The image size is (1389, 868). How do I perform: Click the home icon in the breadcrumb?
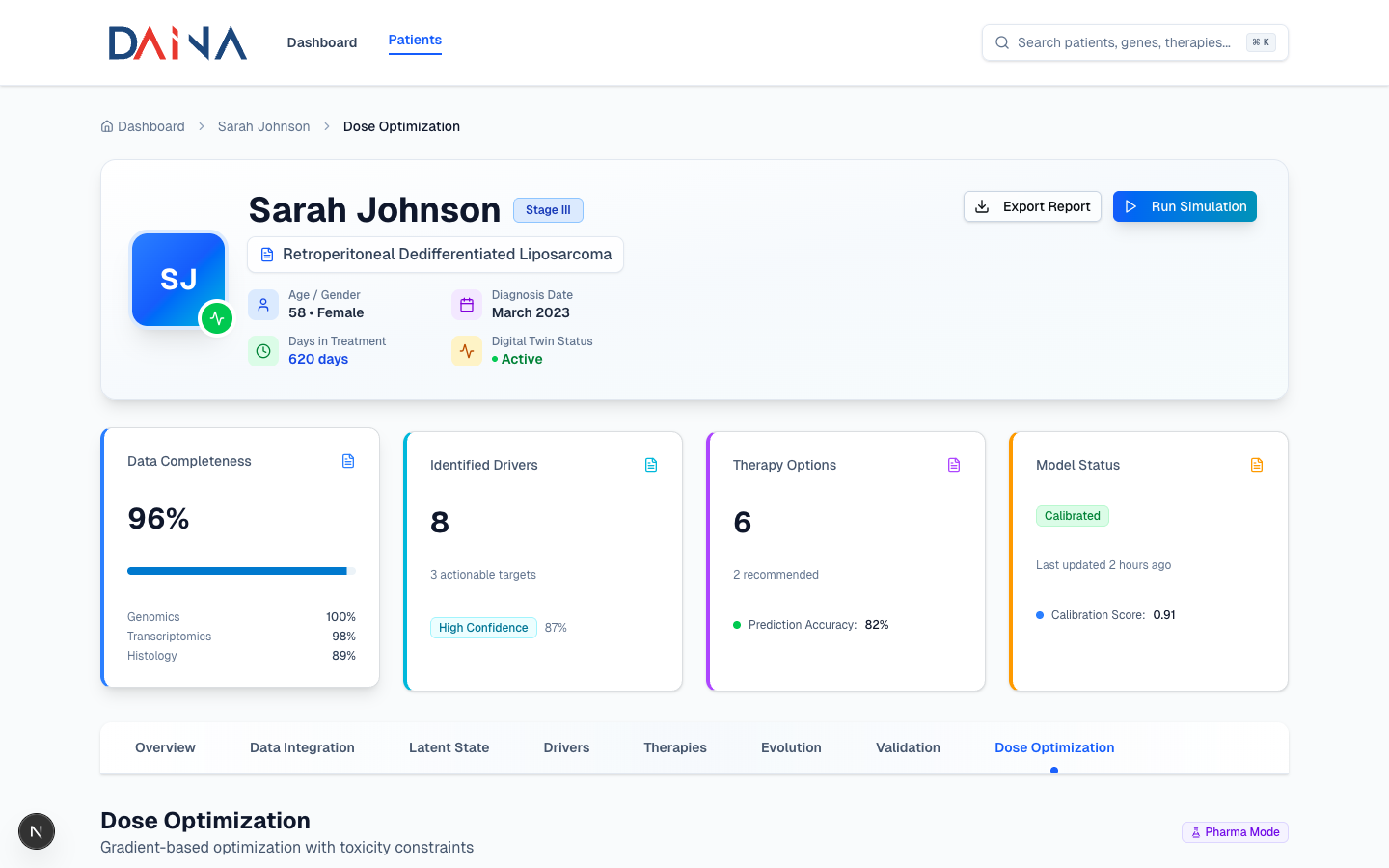[x=107, y=126]
